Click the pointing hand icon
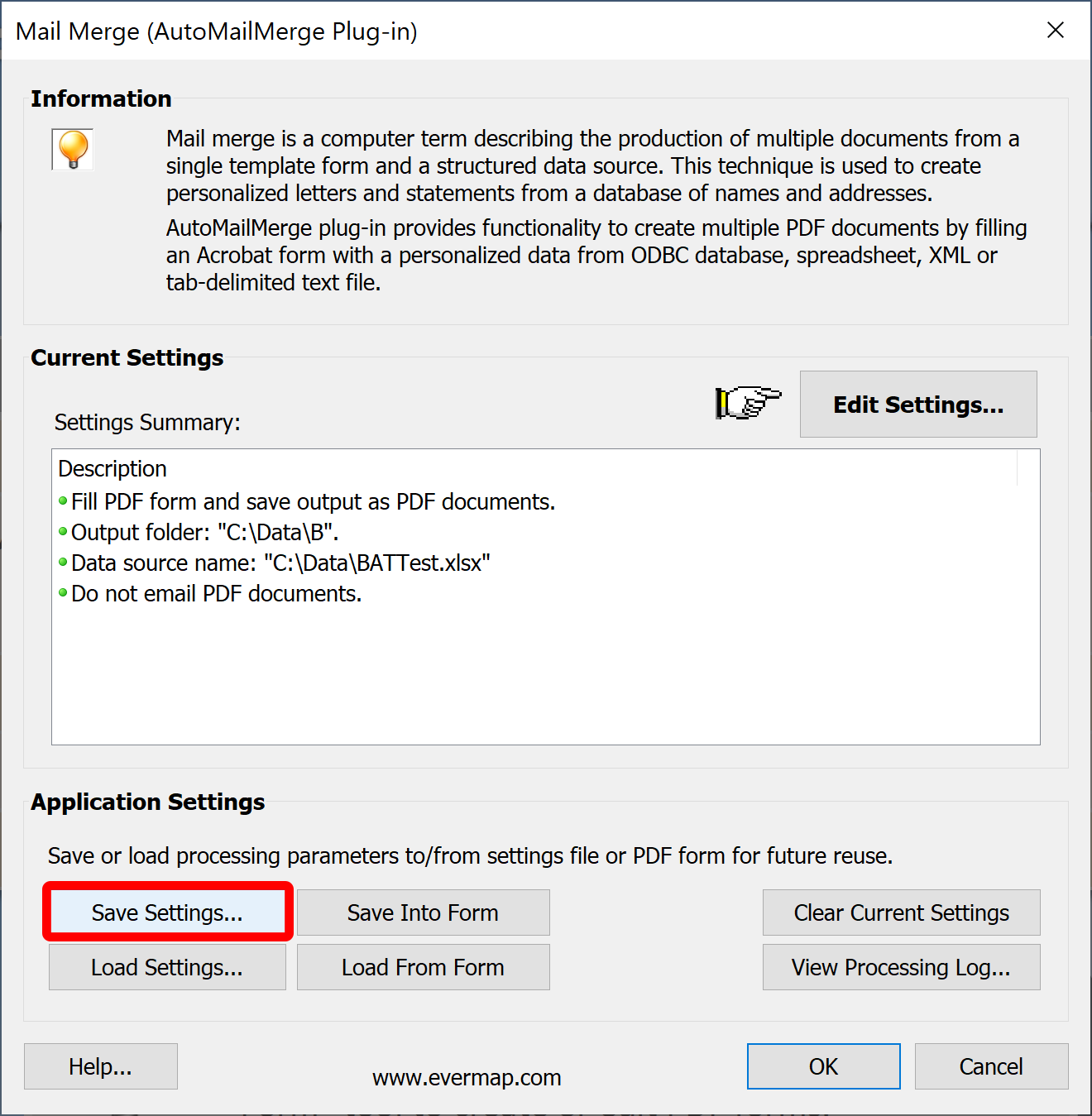Screen dimensions: 1092x1116 point(748,403)
